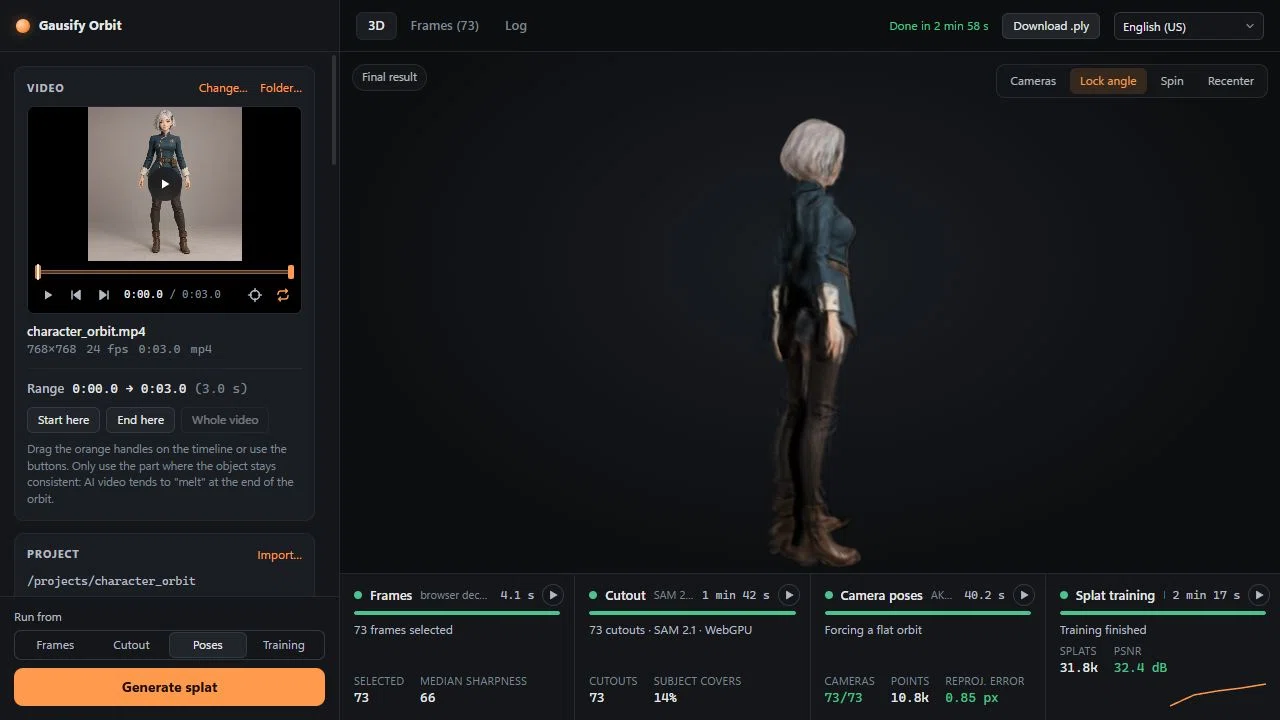Click the large play overlay on the video preview

165,184
